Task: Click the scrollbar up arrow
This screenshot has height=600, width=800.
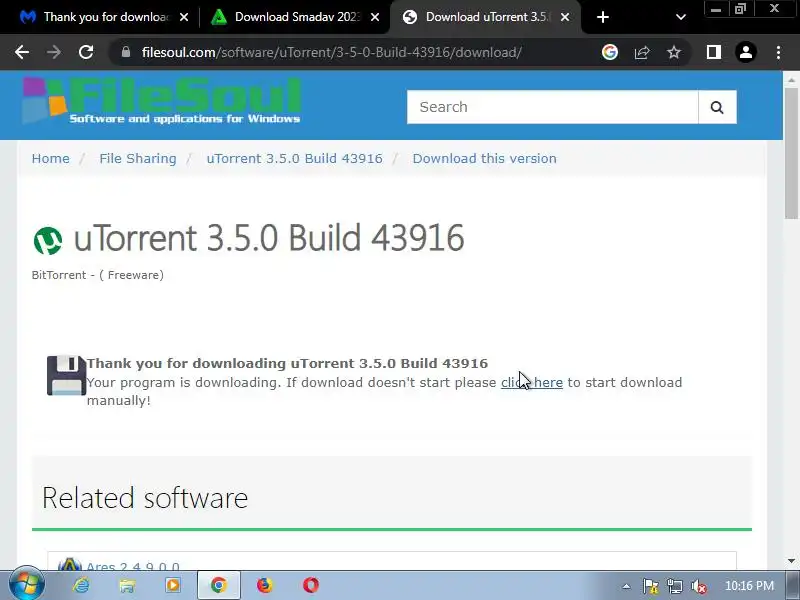Action: 791,80
